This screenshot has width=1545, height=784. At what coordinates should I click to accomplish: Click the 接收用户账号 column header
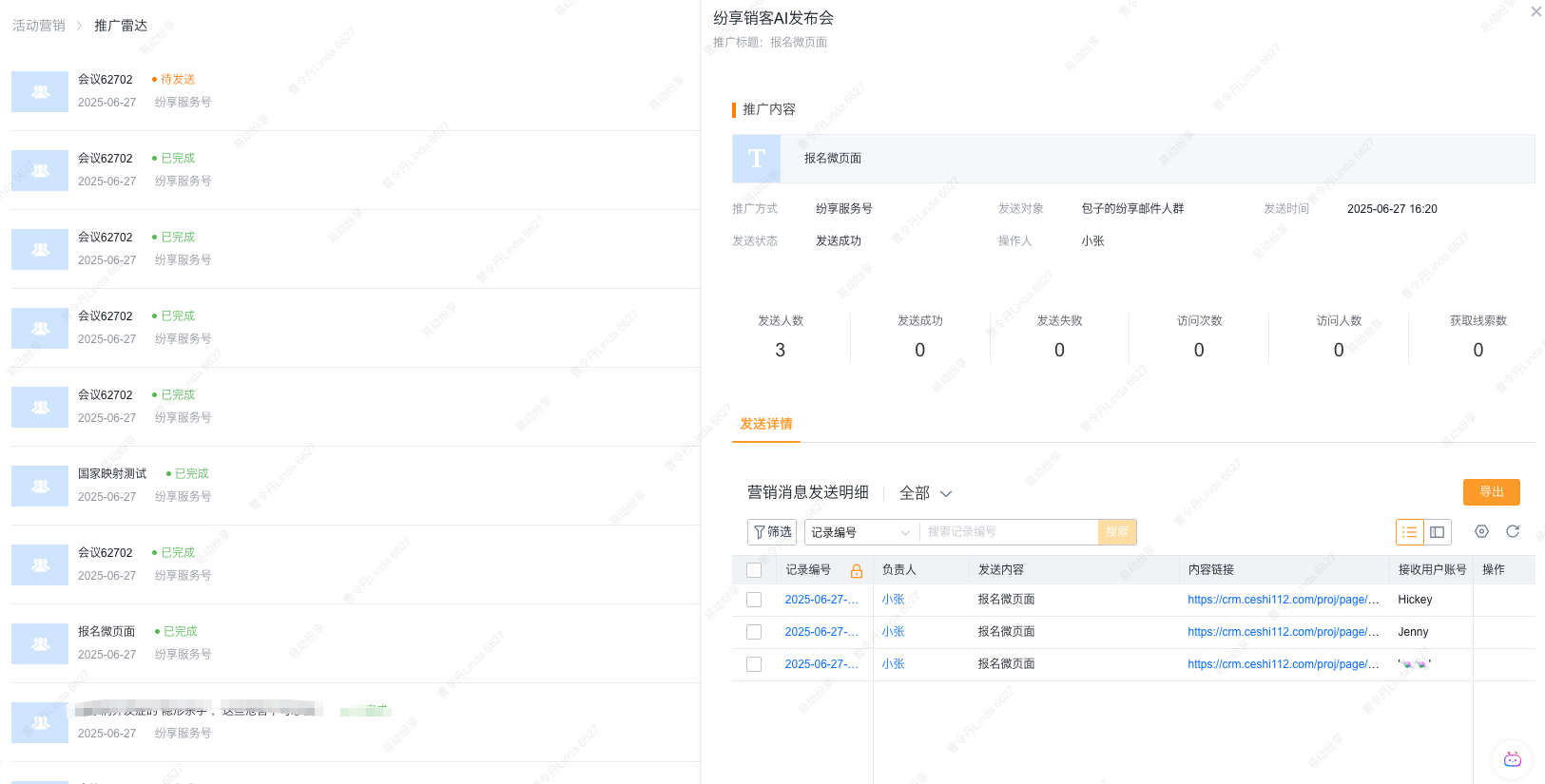pyautogui.click(x=1432, y=570)
